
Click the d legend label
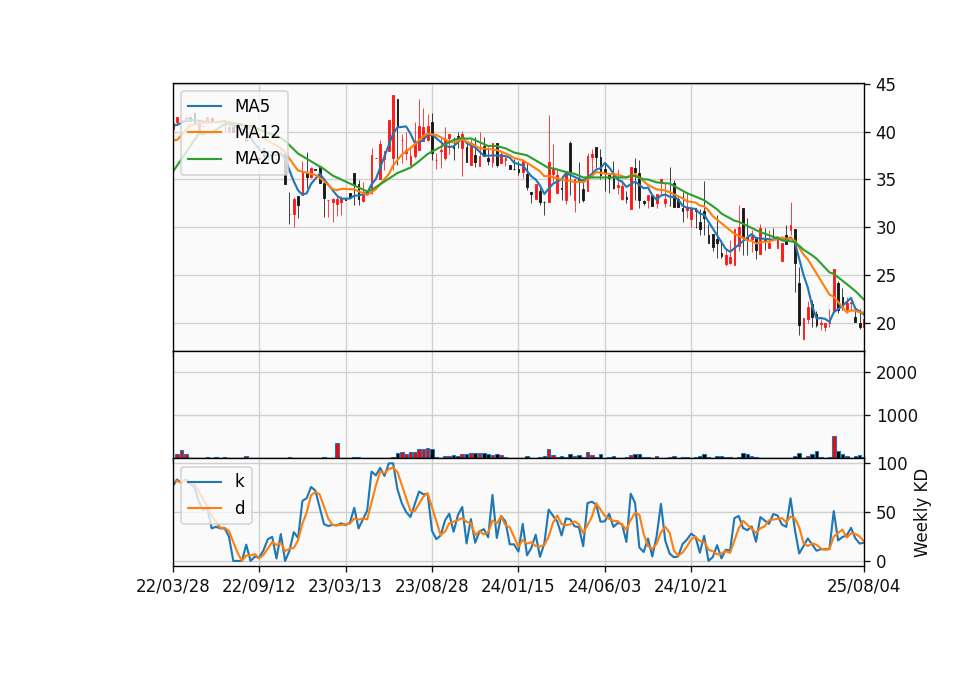click(239, 508)
